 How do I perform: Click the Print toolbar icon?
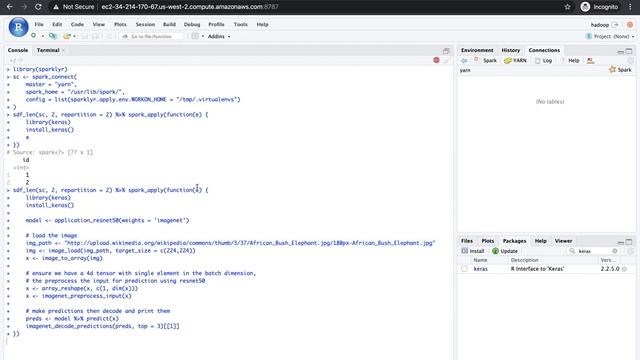tap(109, 36)
